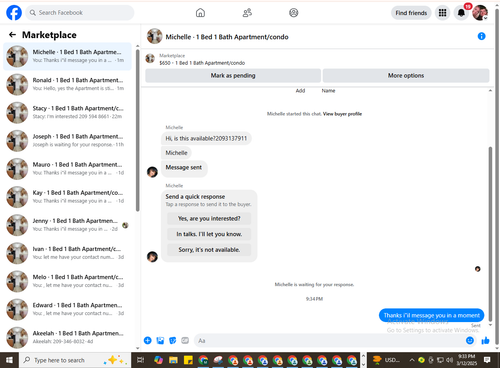Open Akeelah's conversation in the list
This screenshot has height=368, width=500.
pos(67,337)
